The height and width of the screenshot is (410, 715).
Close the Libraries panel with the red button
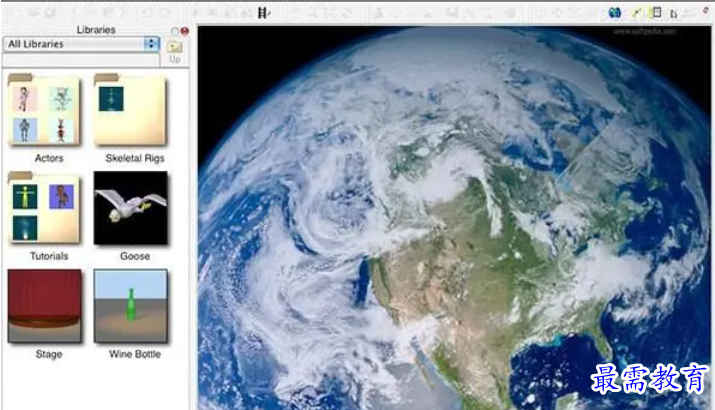[185, 31]
